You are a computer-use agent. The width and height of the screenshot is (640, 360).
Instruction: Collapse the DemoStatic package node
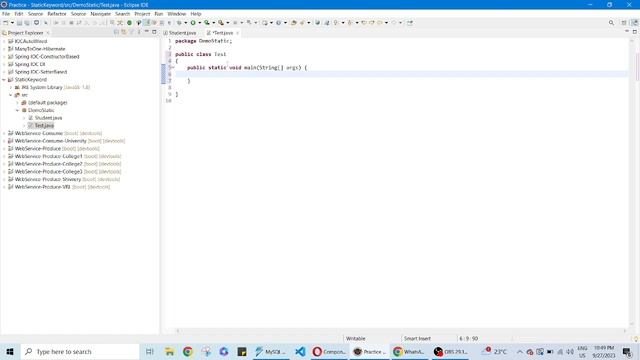click(18, 110)
